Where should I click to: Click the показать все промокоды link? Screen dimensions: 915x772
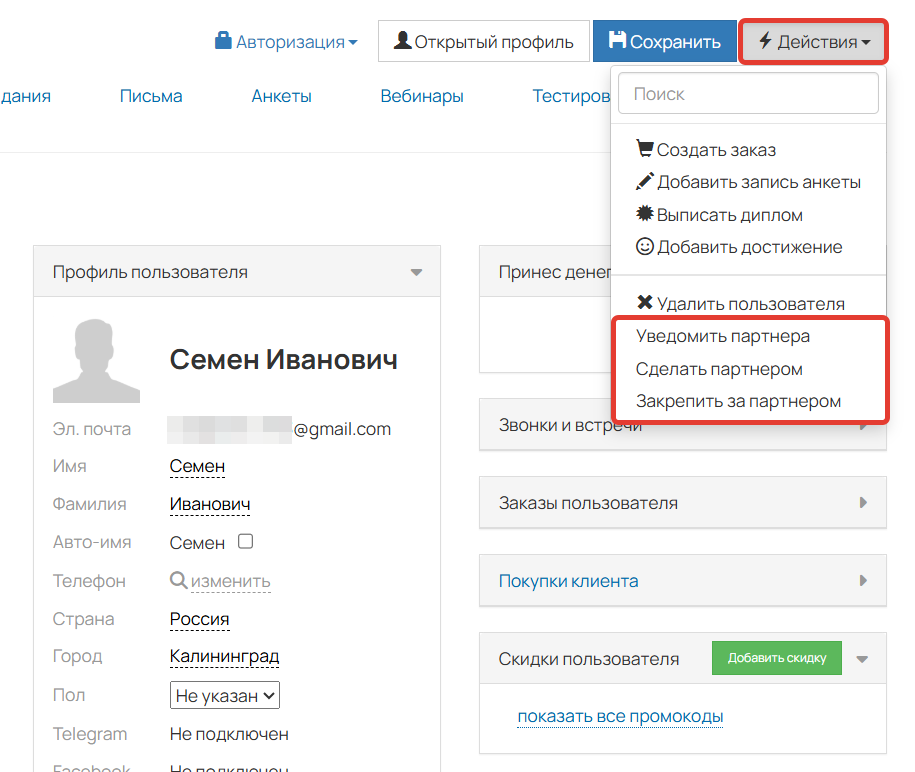[620, 716]
